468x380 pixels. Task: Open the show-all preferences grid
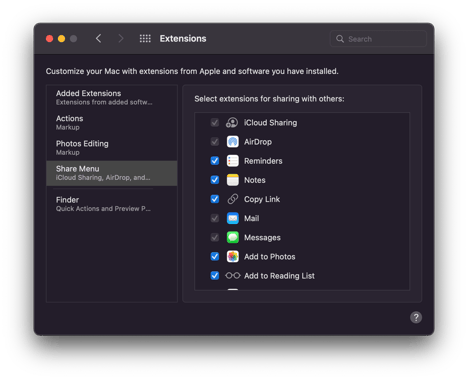[145, 39]
